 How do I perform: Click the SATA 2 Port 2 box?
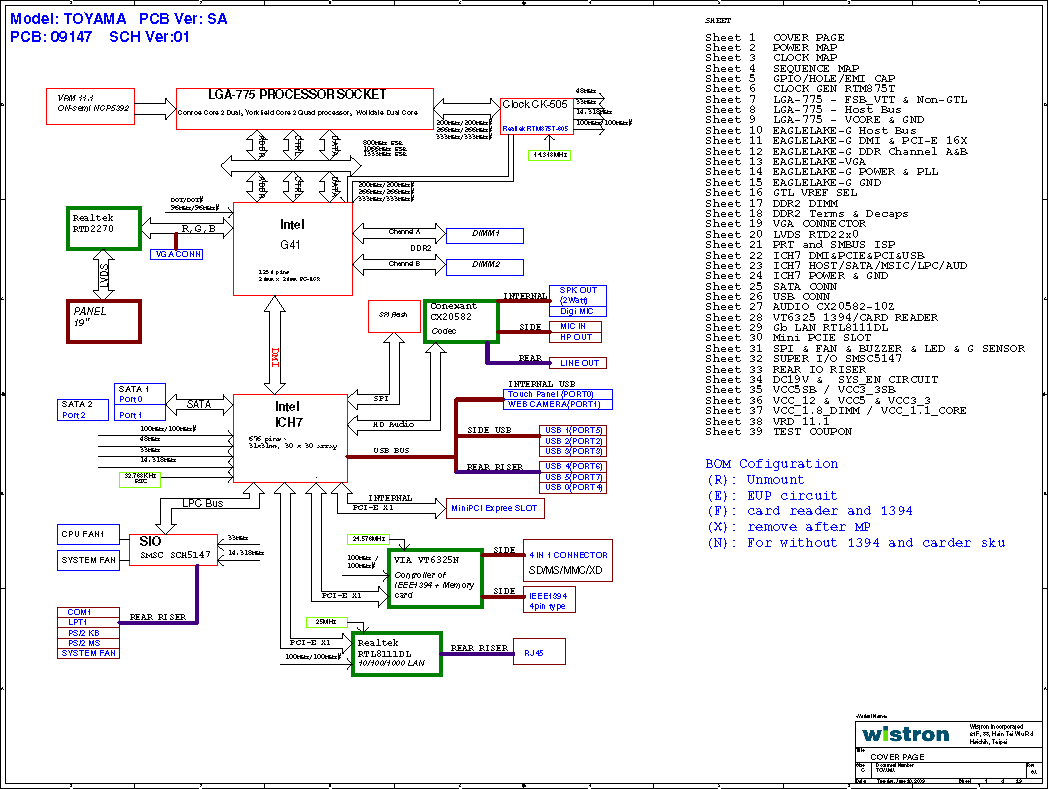83,410
